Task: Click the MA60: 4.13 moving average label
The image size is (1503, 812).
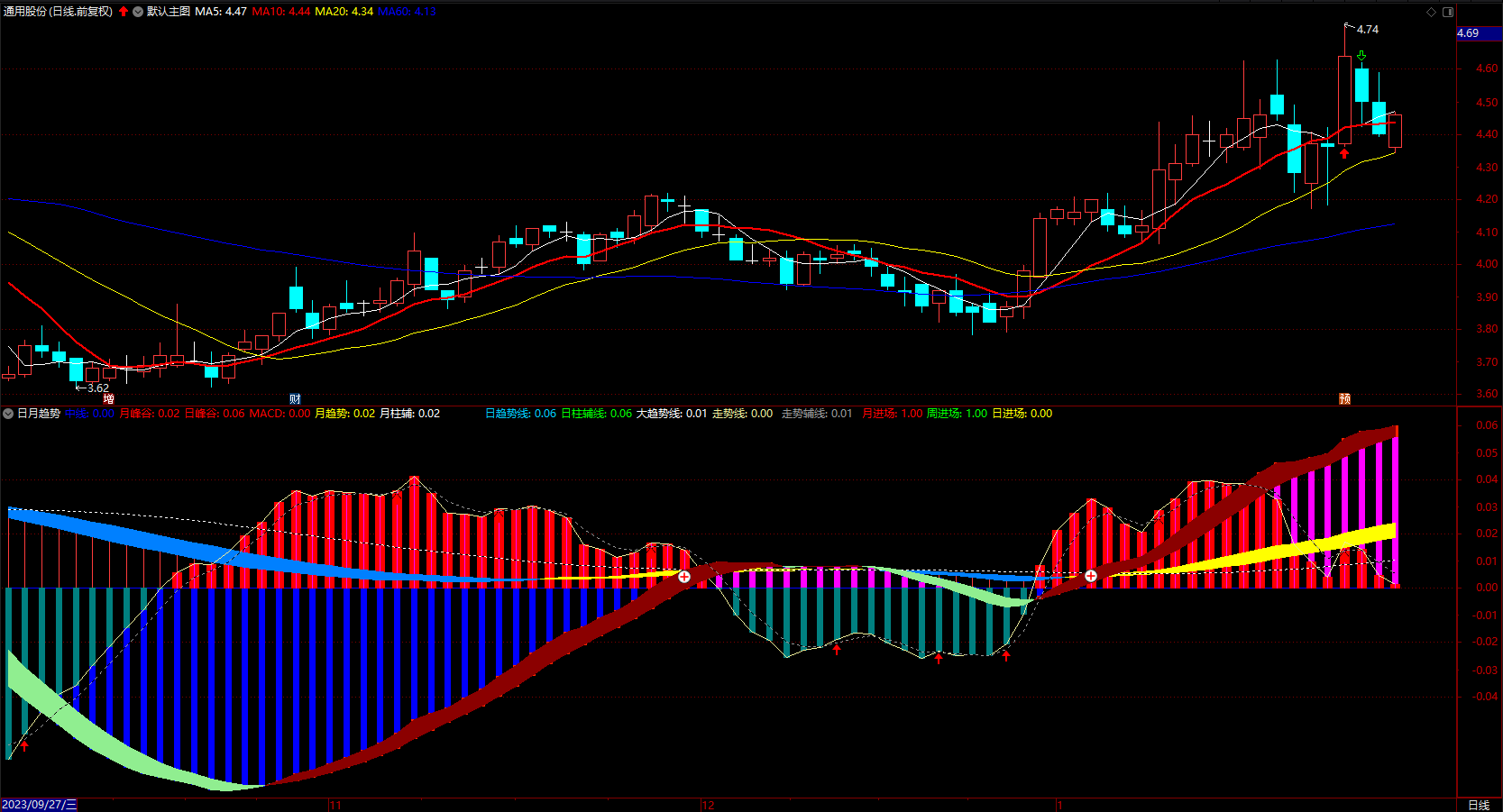Action: tap(407, 12)
